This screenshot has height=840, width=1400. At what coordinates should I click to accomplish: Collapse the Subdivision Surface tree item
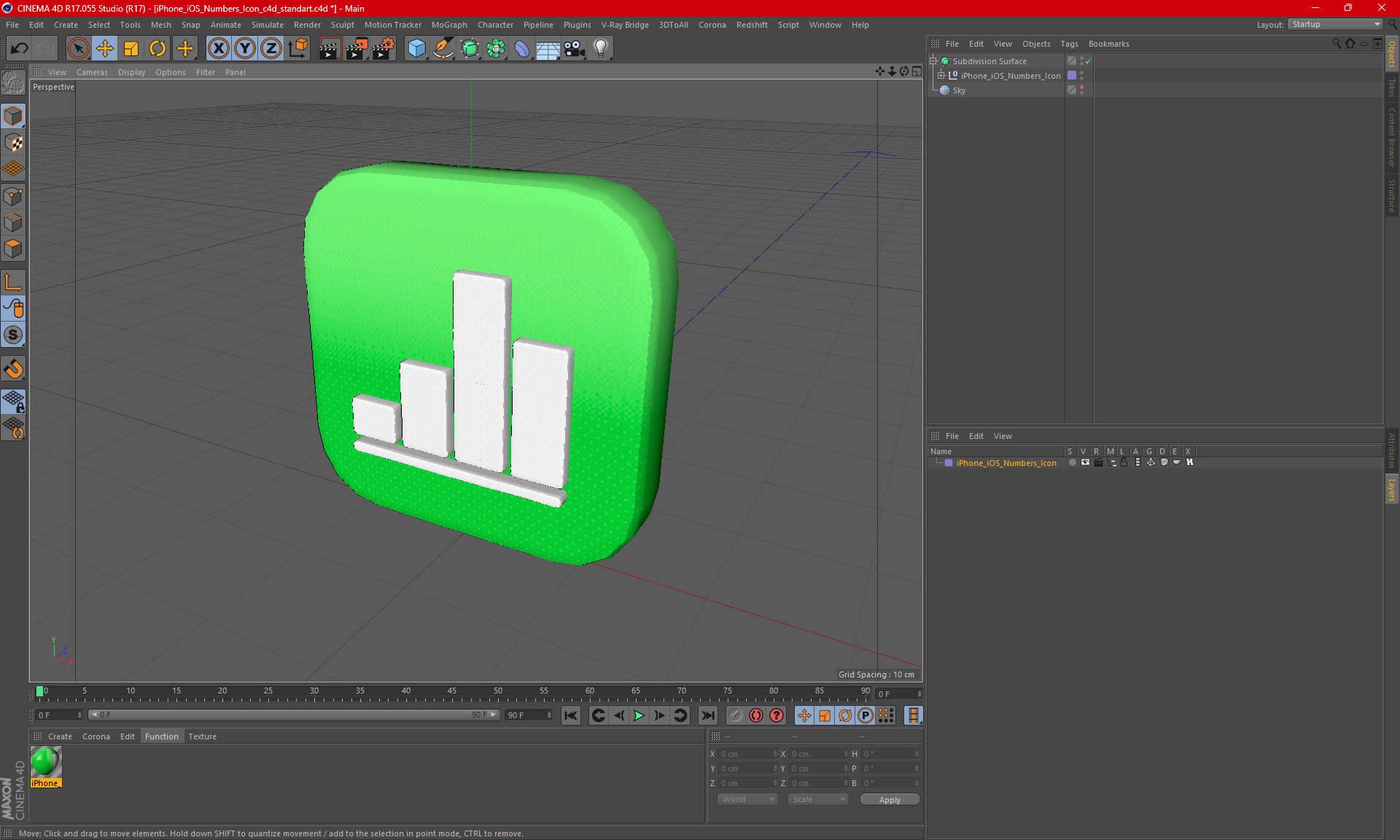pos(933,61)
